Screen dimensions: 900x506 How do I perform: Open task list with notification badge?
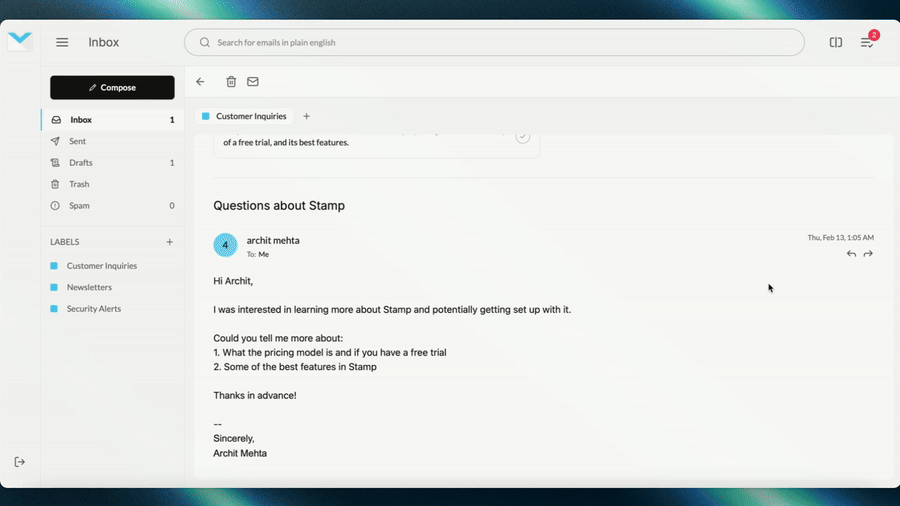click(x=867, y=42)
